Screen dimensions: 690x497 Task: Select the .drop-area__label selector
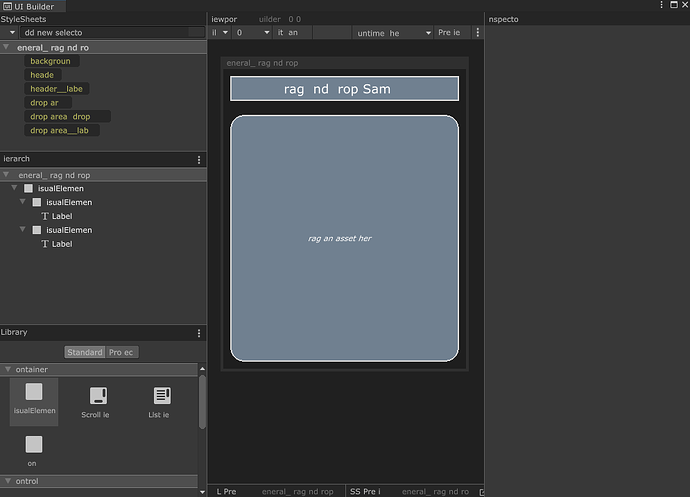(62, 130)
